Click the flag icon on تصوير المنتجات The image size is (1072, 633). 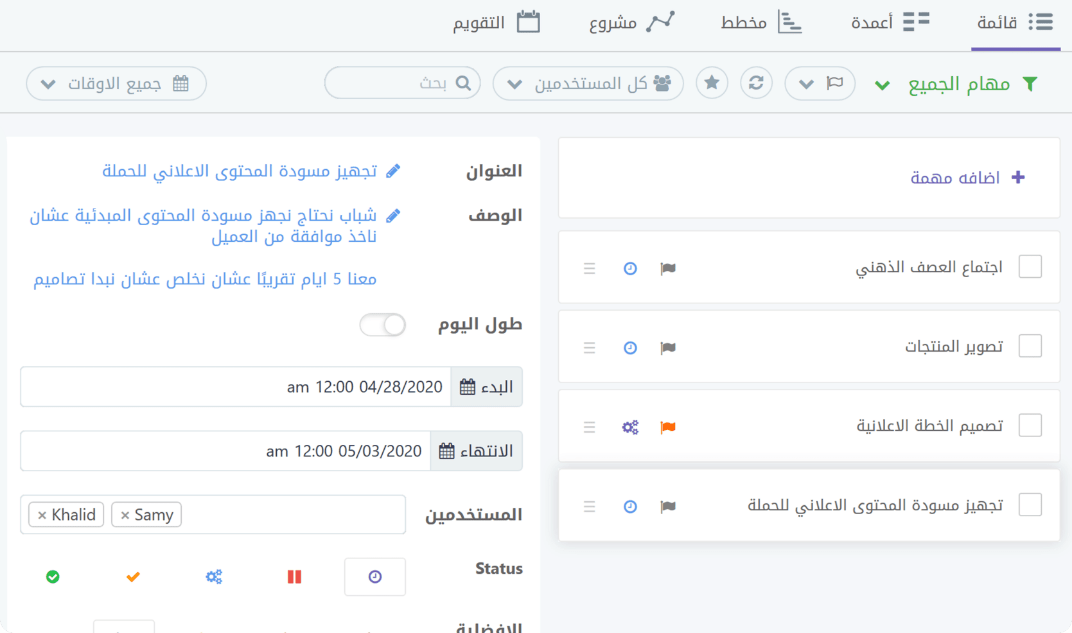(668, 348)
